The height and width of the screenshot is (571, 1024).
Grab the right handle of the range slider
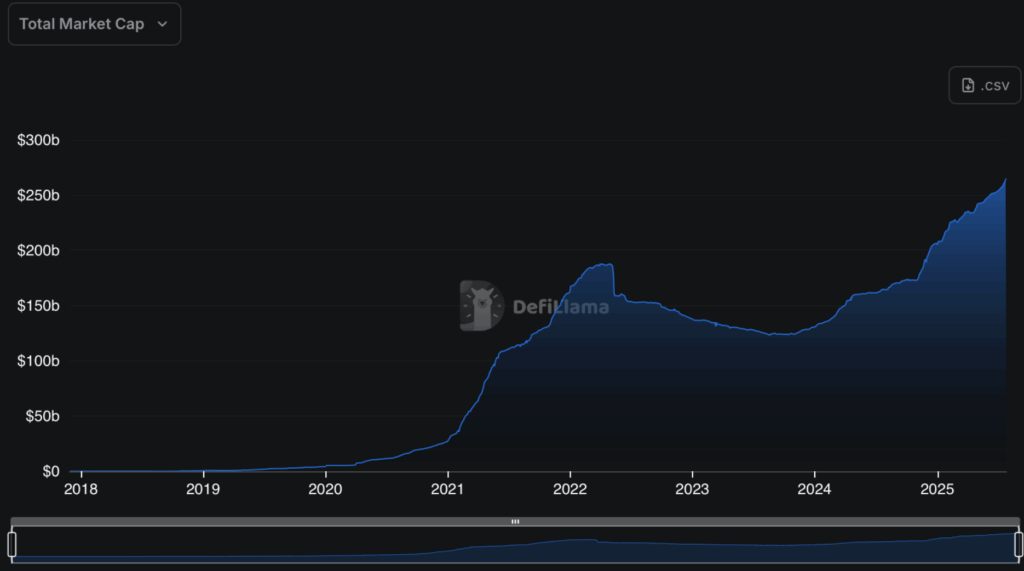pyautogui.click(x=1018, y=544)
